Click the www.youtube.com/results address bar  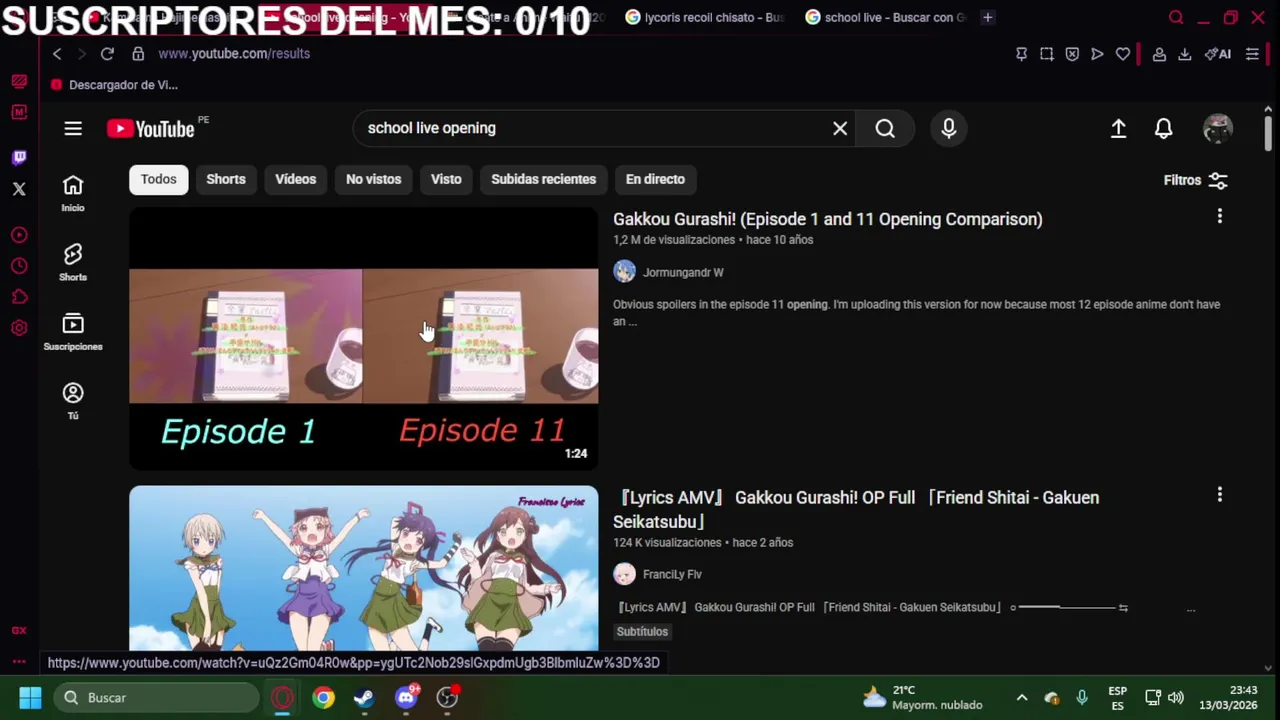(x=234, y=54)
